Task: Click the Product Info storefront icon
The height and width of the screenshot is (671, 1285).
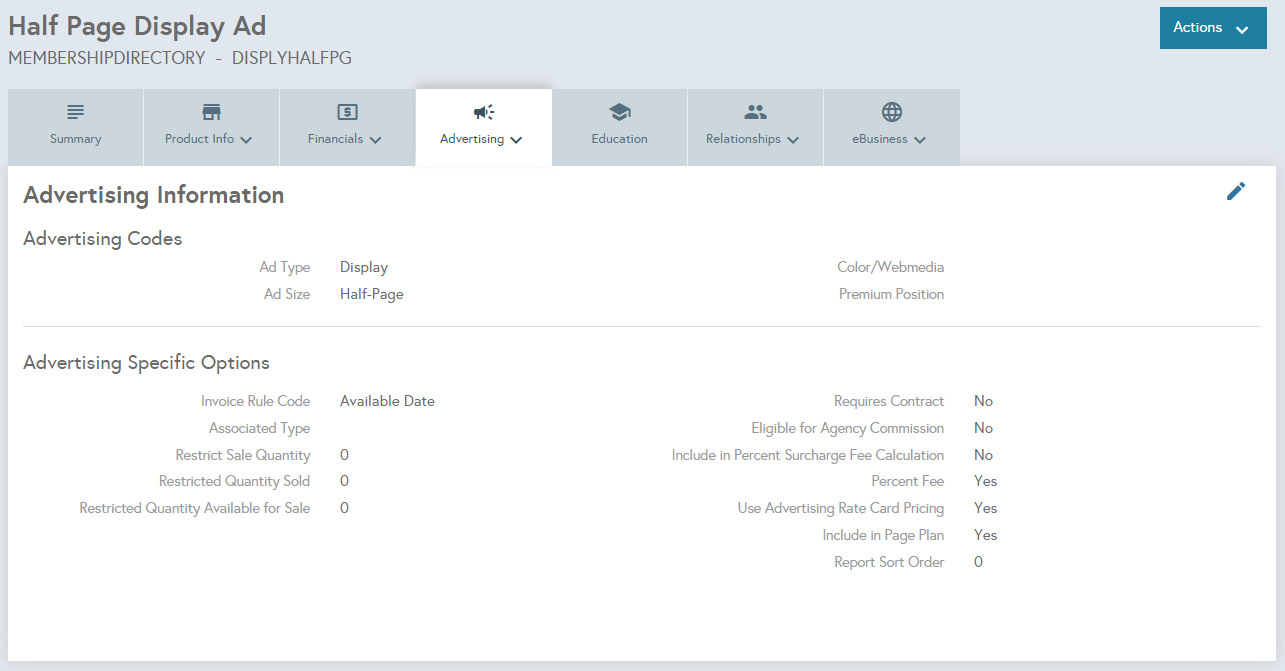Action: 211,111
